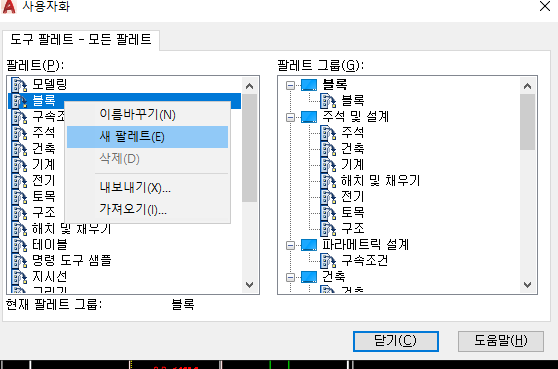The width and height of the screenshot is (558, 369).
Task: Click the palette icon next to 건축 in left list
Action: 19,149
